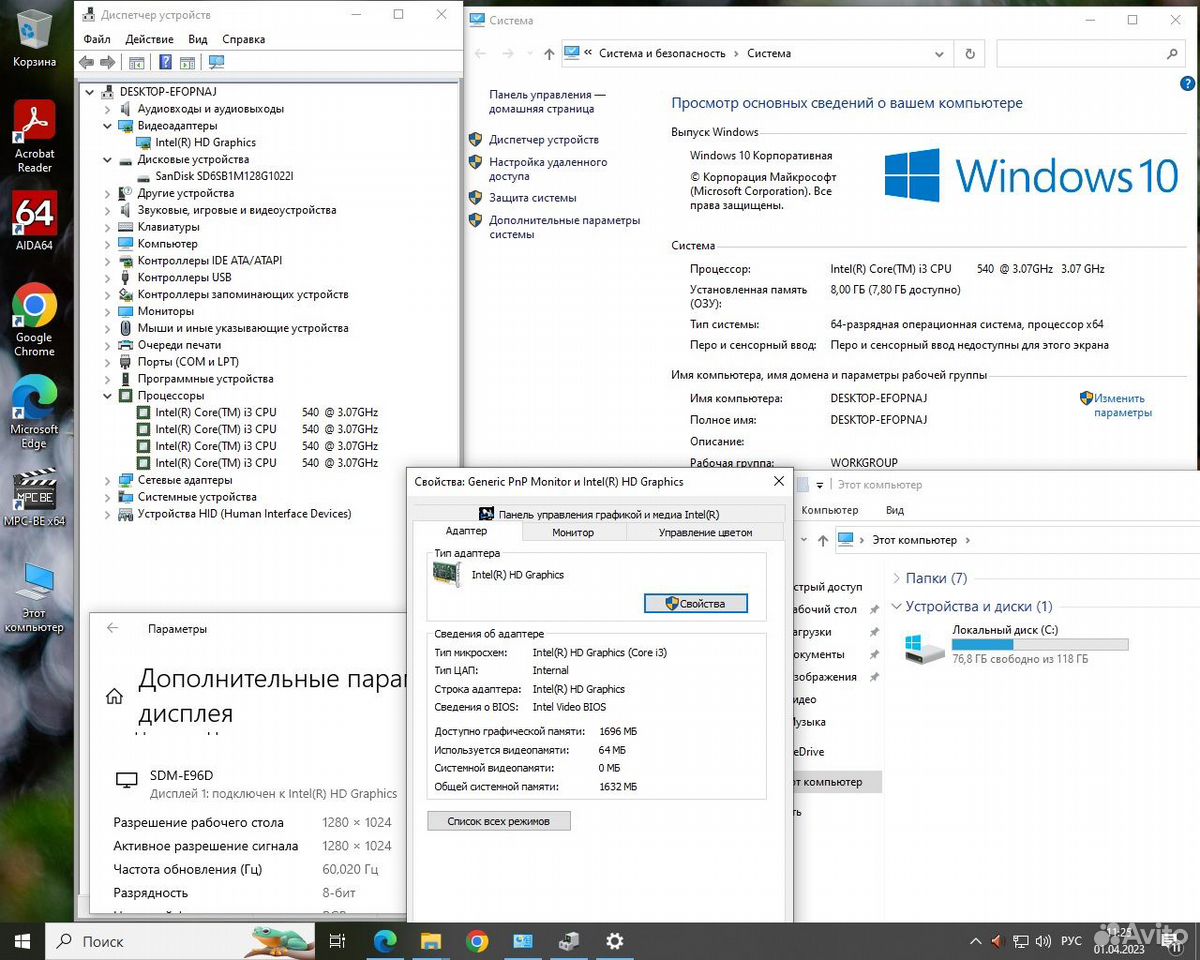Open the 'Этот компьютер' desktop icon
Image resolution: width=1200 pixels, height=960 pixels.
click(34, 597)
